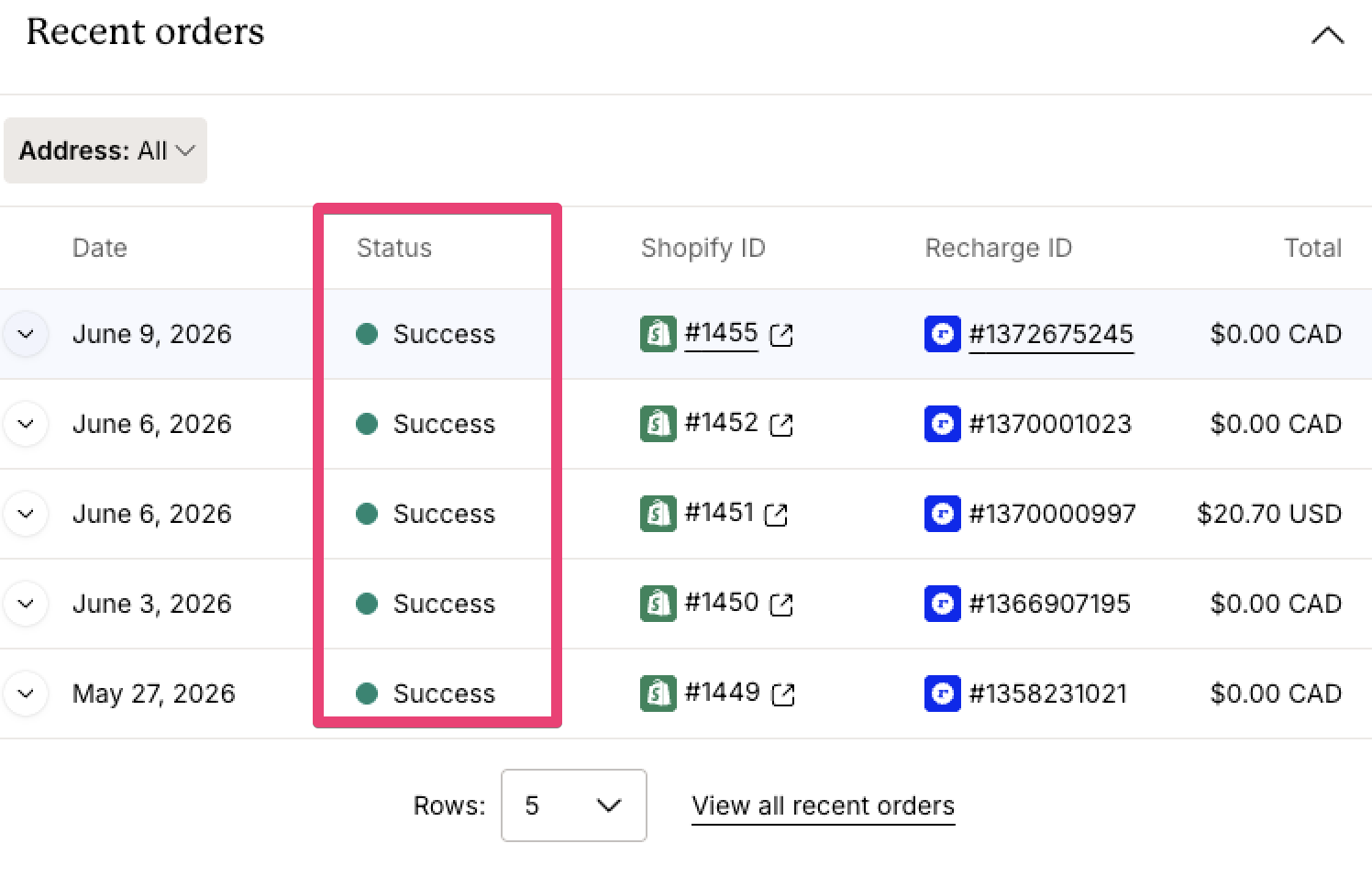The width and height of the screenshot is (1372, 877).
Task: Click the May 27, 2026 date cell
Action: (x=154, y=694)
